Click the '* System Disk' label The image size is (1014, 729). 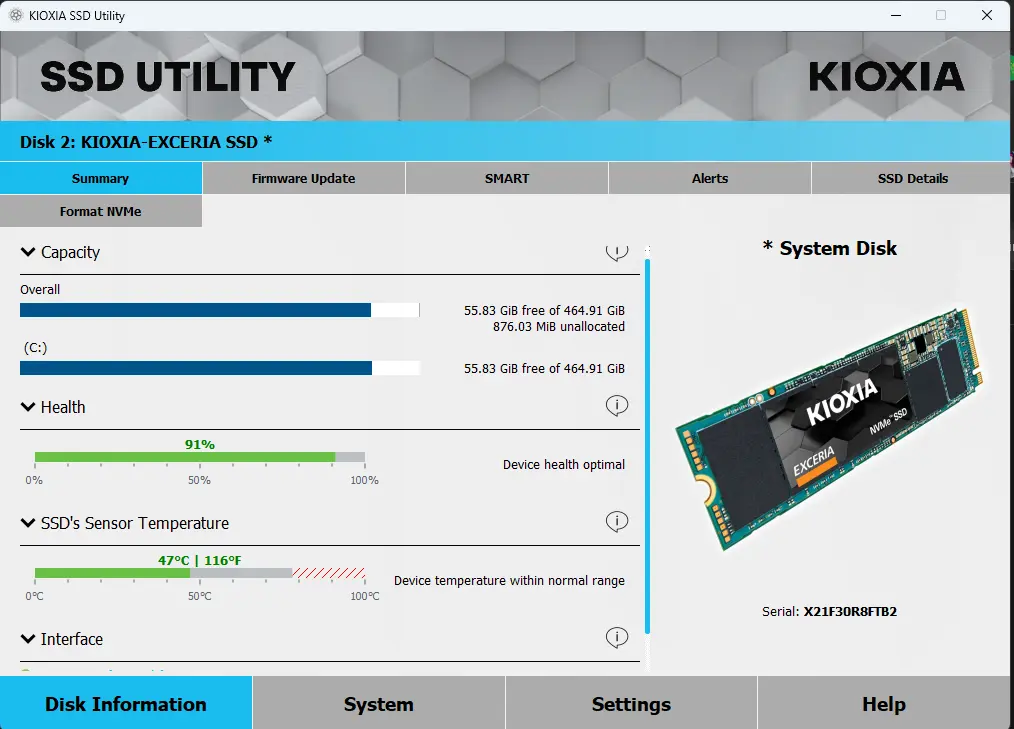[x=830, y=248]
